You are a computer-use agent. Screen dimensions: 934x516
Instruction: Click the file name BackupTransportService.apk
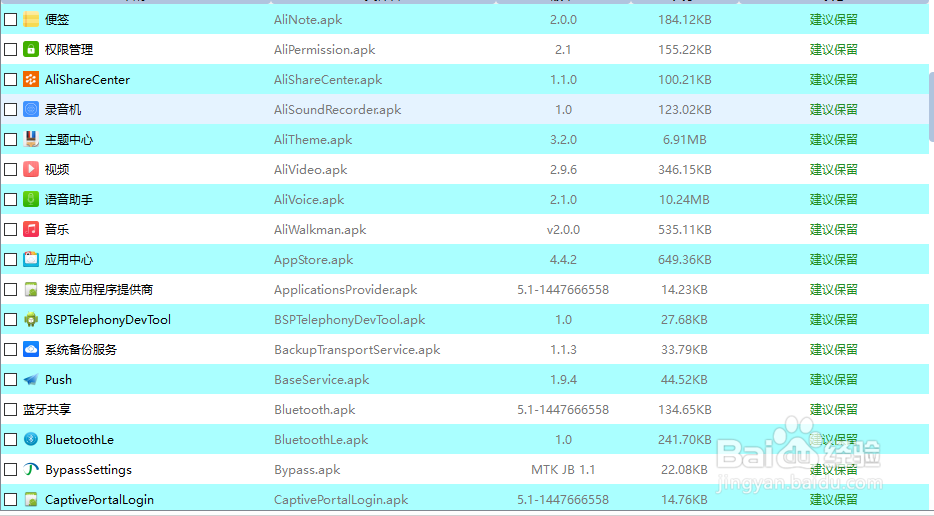[357, 349]
